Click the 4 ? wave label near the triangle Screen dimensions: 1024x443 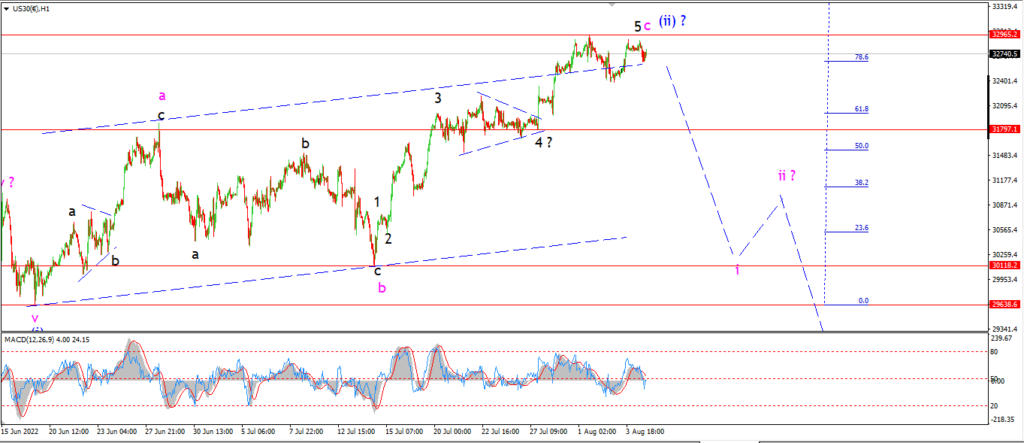coord(544,142)
